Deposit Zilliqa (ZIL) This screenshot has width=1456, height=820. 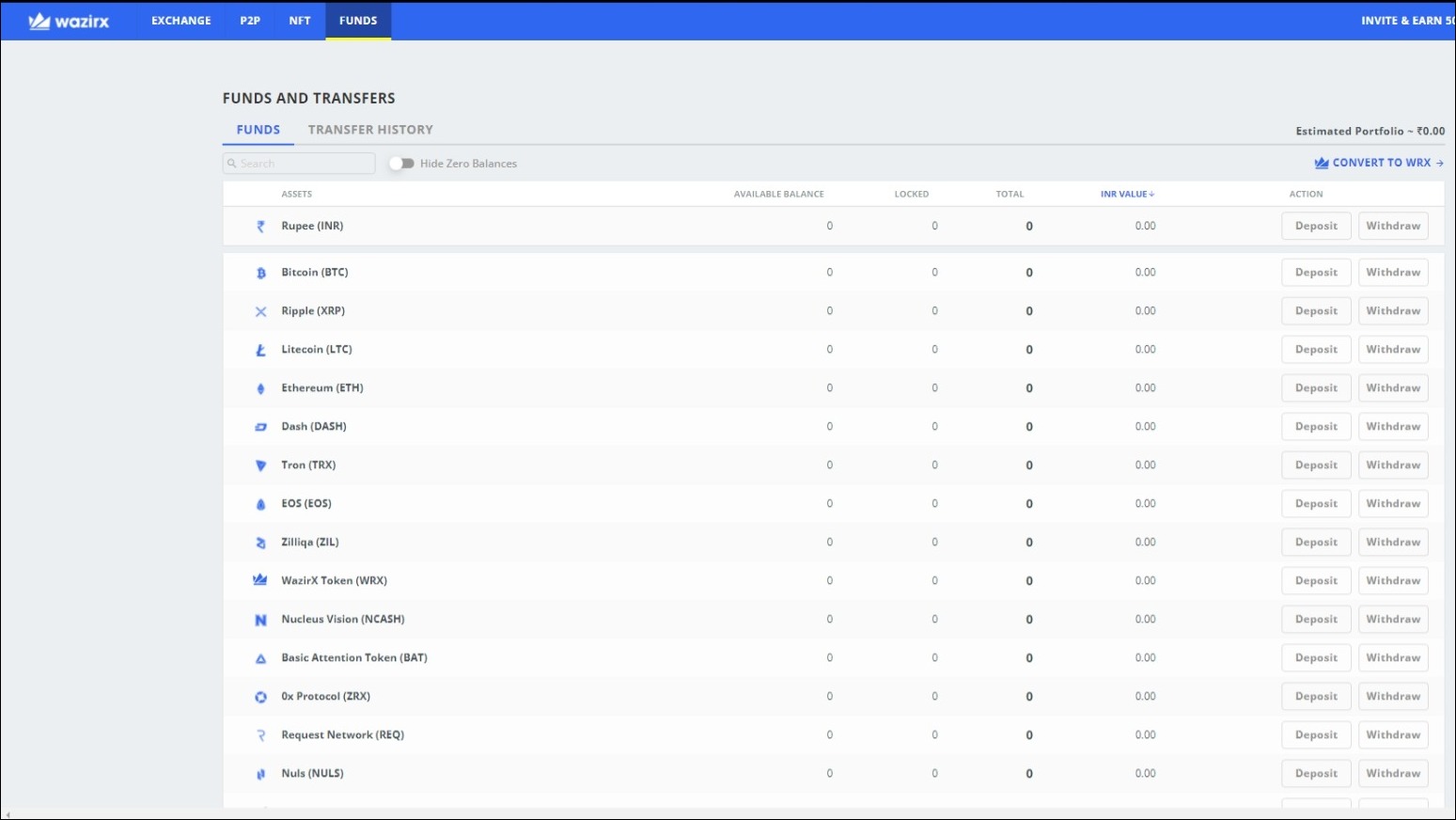1316,543
